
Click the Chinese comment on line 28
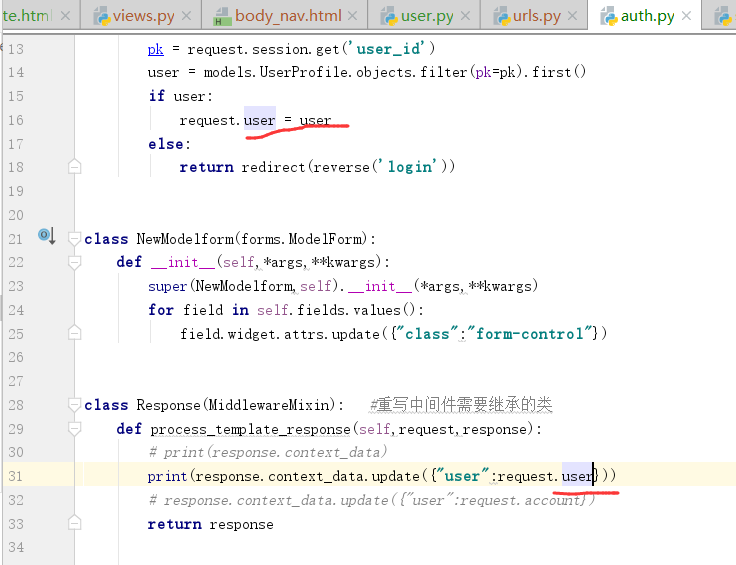click(x=461, y=405)
